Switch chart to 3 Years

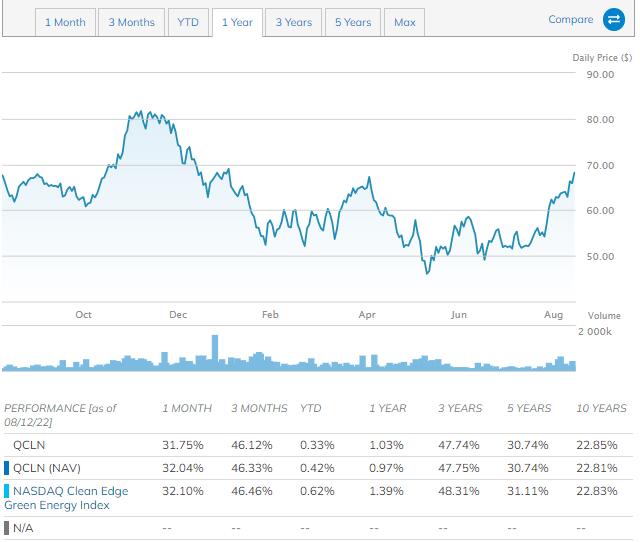[293, 22]
